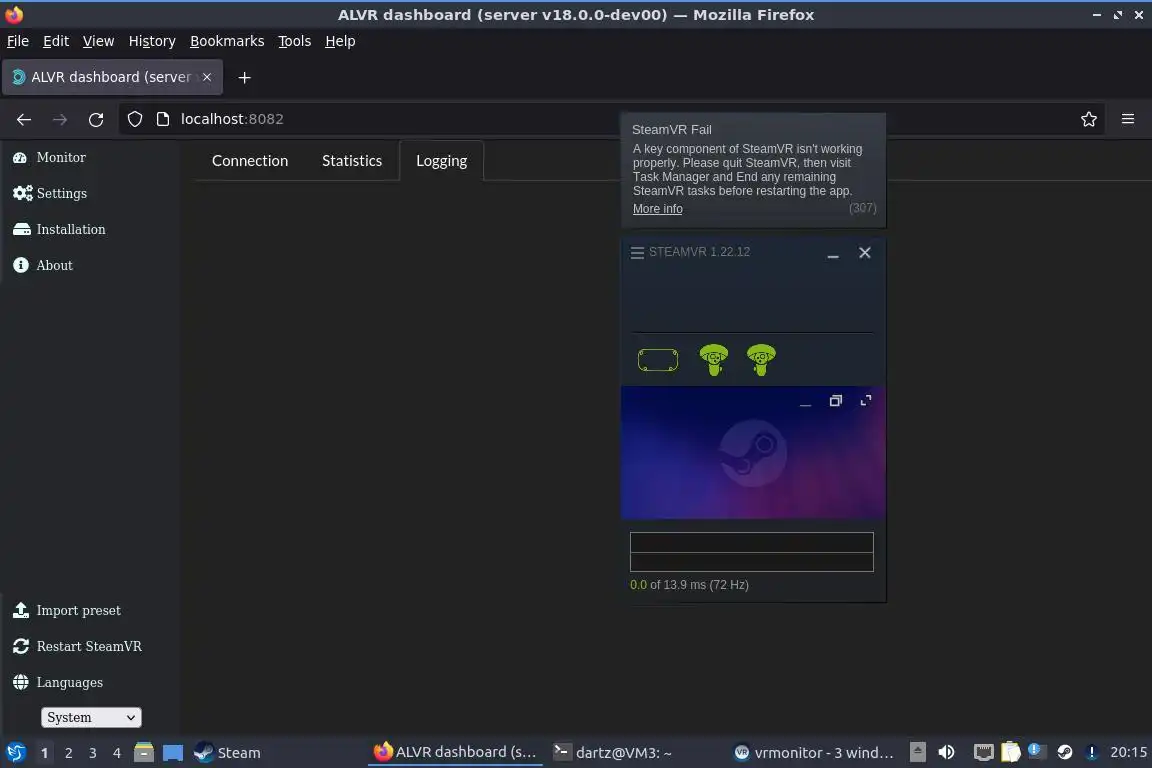Open the History menu
This screenshot has height=768, width=1152.
pos(152,41)
